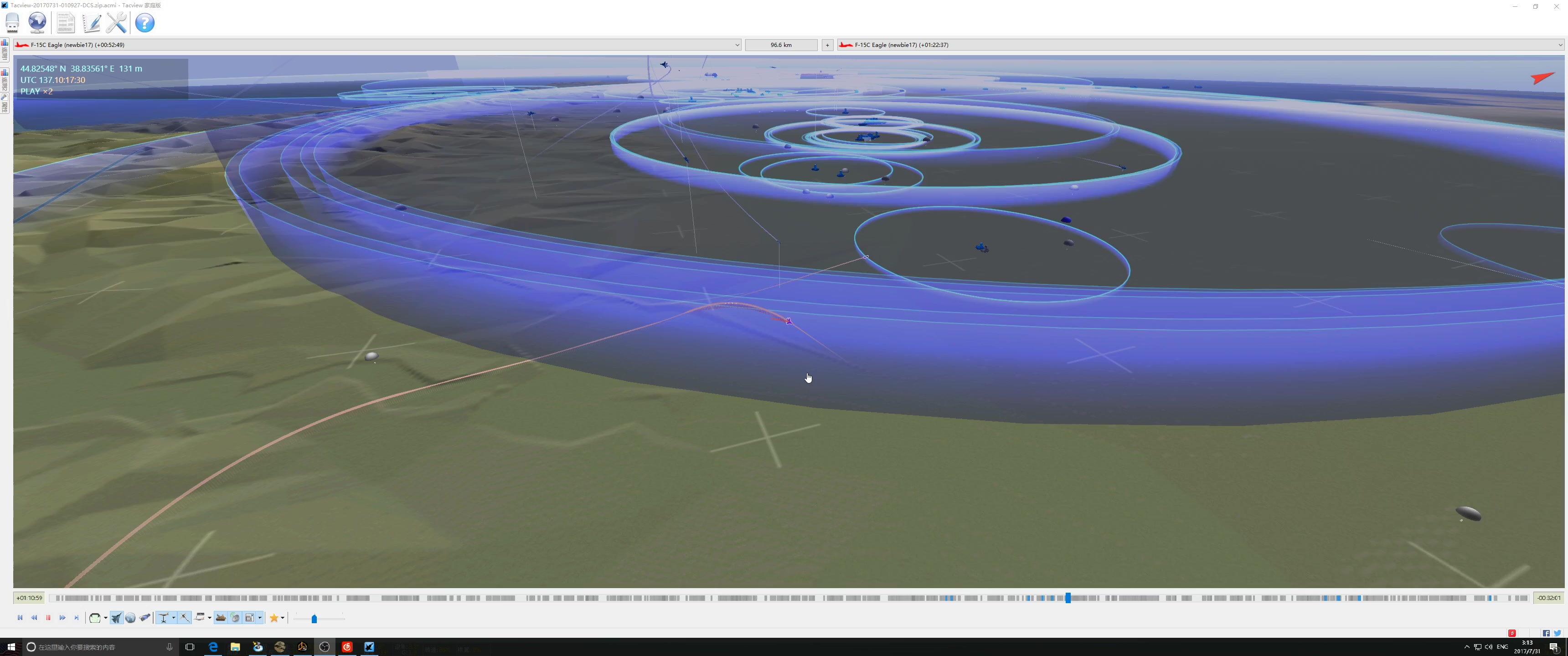
Task: Open the altitude stand dropdown arrow
Action: [174, 618]
